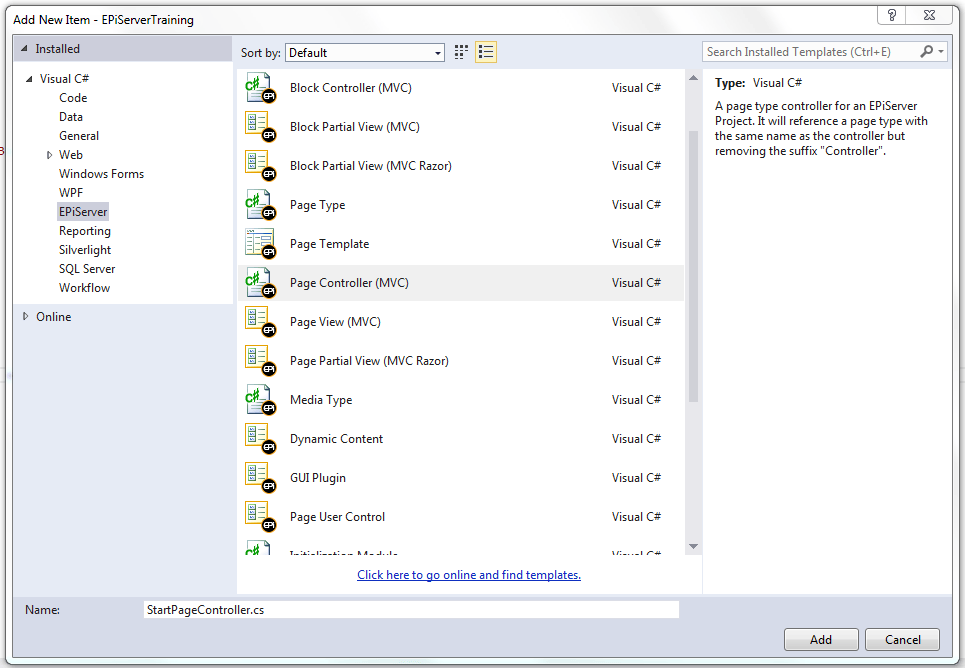965x668 pixels.
Task: Collapse the Installed section
Action: click(x=24, y=49)
